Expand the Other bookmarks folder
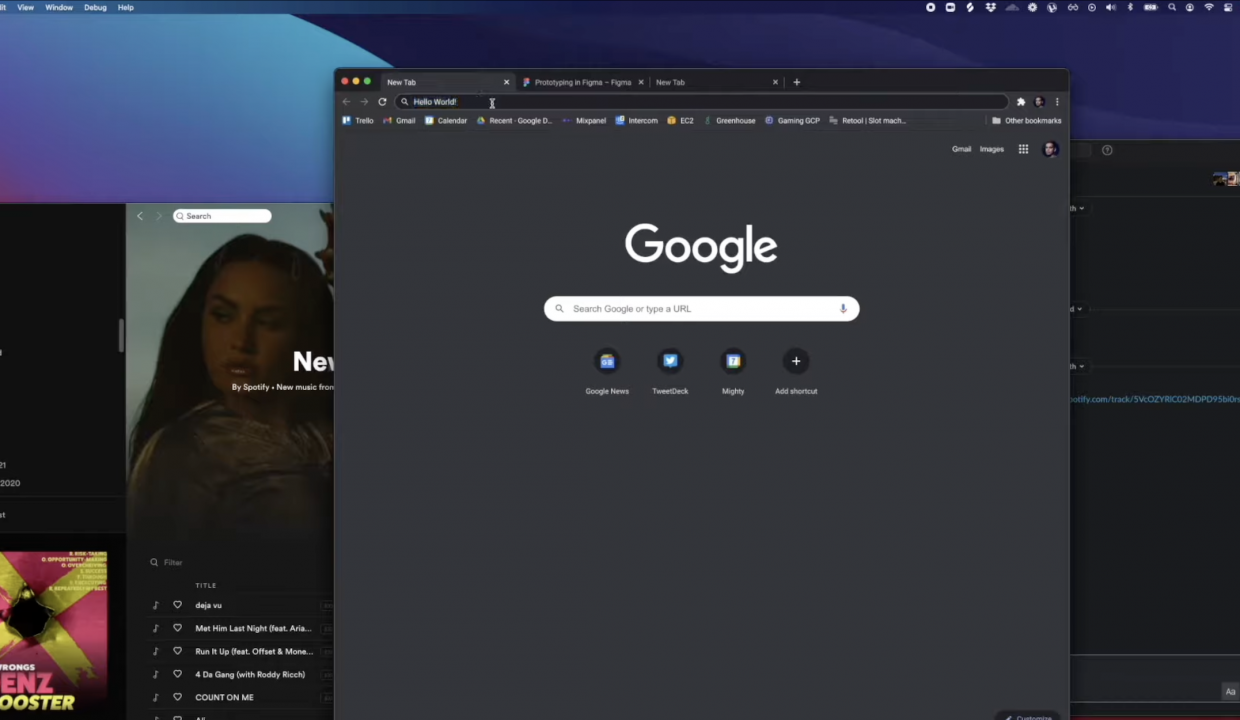Screen dimensions: 1240x720 [1027, 120]
